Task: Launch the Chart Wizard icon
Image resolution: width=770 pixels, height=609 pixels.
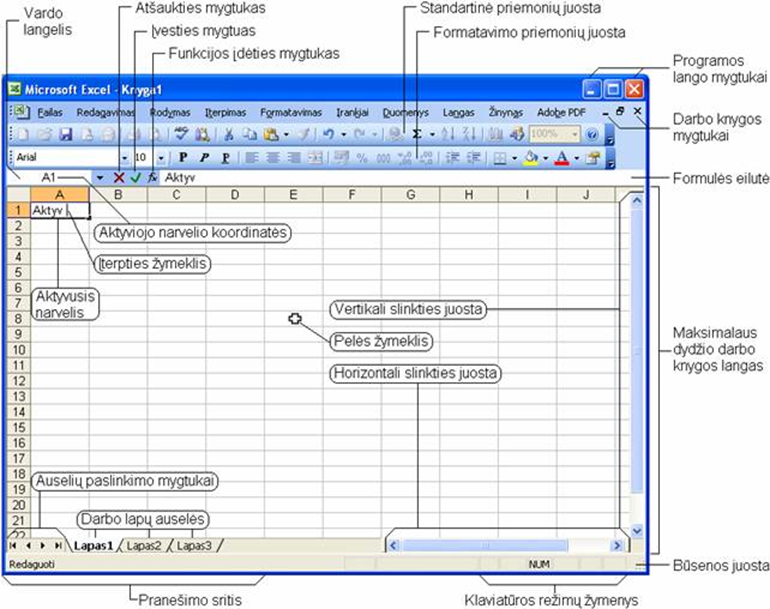Action: click(x=496, y=134)
